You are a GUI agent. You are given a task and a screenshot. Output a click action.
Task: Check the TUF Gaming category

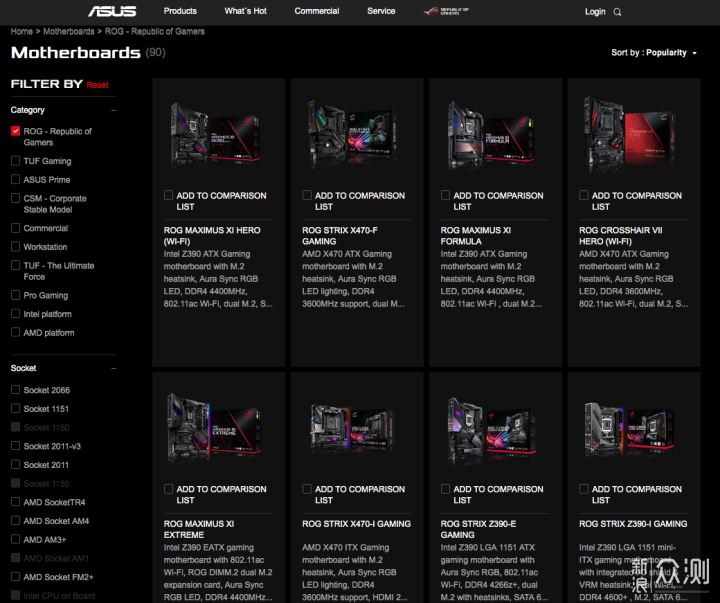pyautogui.click(x=16, y=161)
